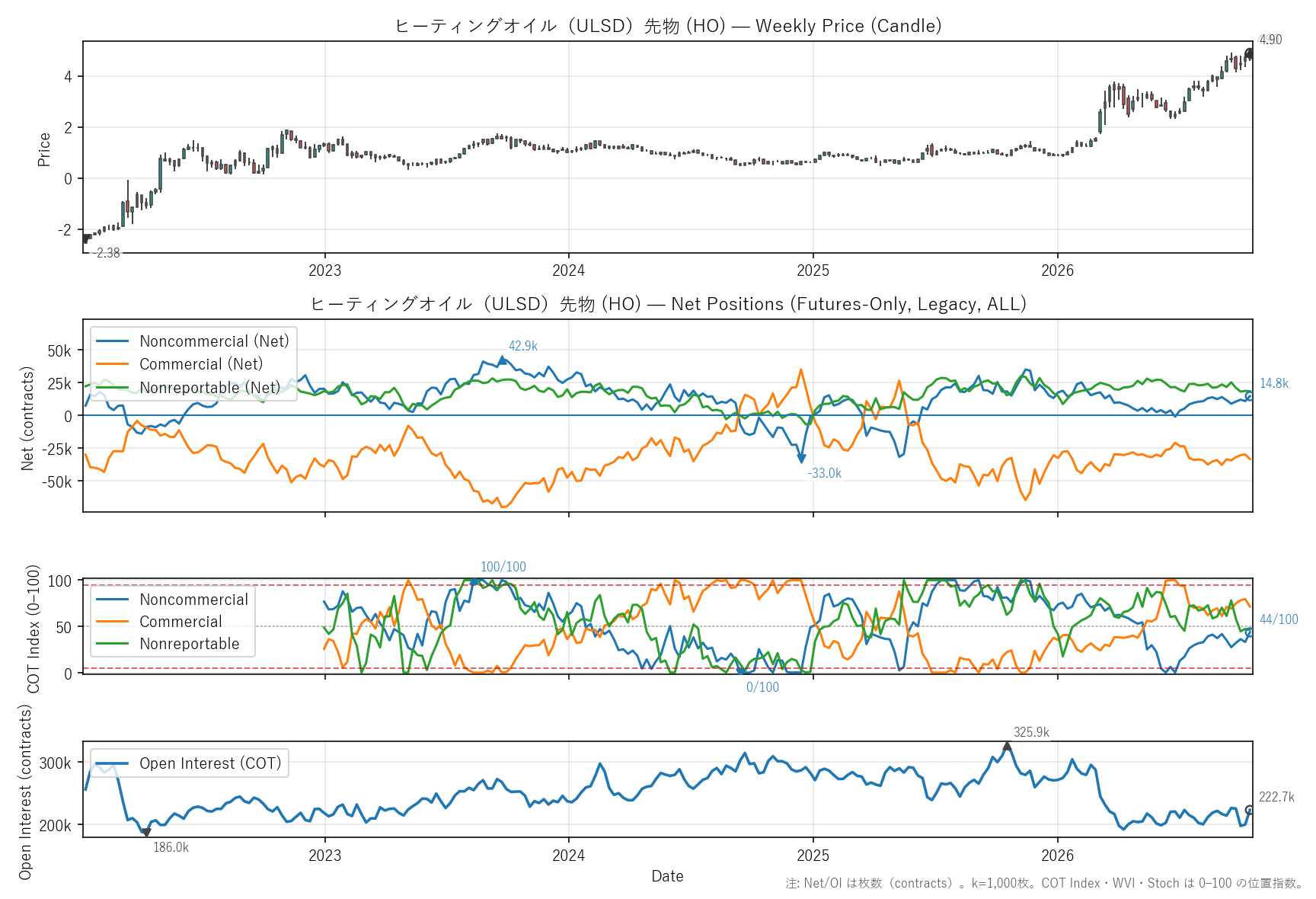Select Noncommercial (Net) legend entry
The height and width of the screenshot is (899, 1316).
[x=193, y=341]
